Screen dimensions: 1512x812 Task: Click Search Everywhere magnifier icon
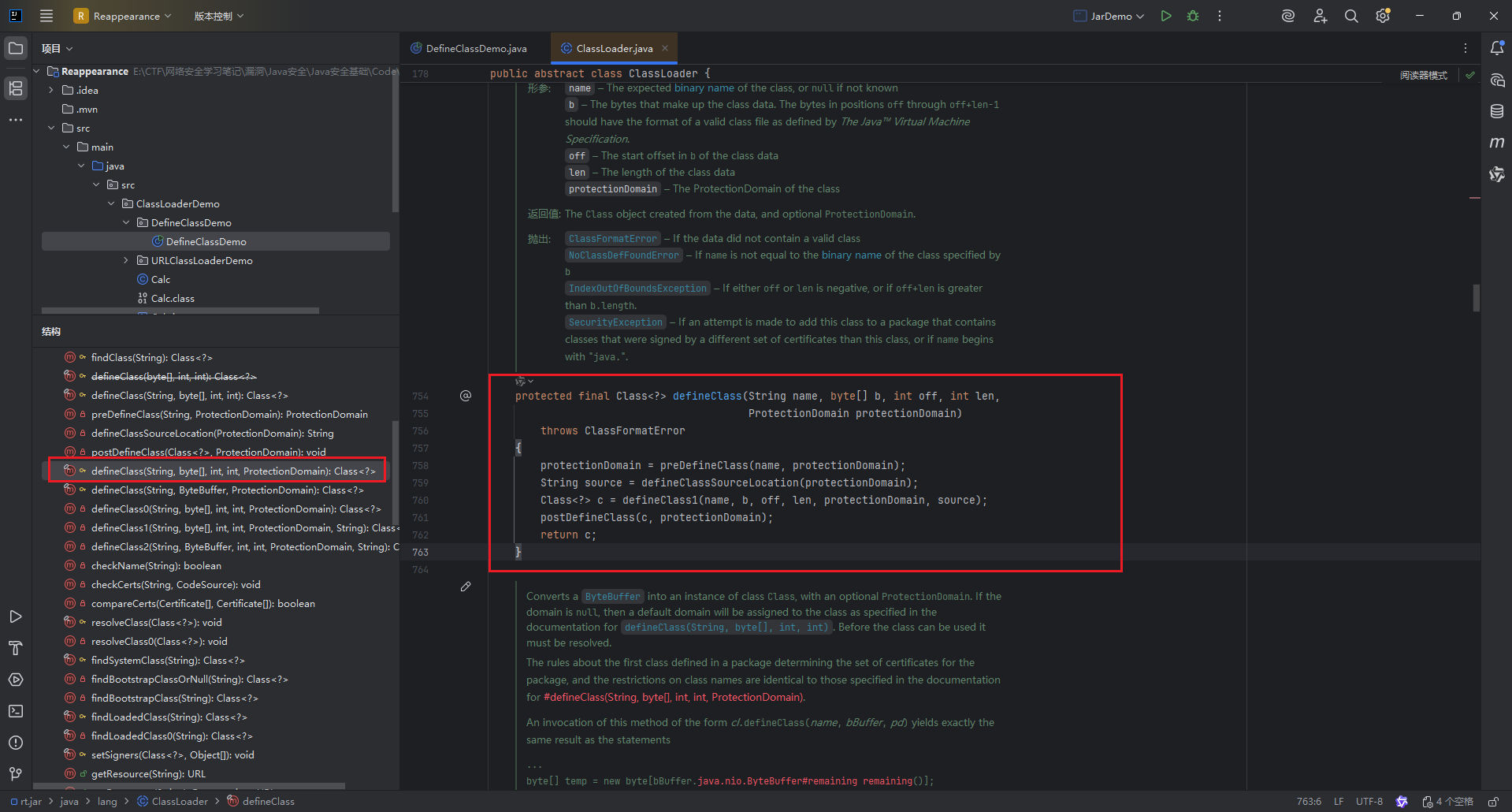[1351, 16]
